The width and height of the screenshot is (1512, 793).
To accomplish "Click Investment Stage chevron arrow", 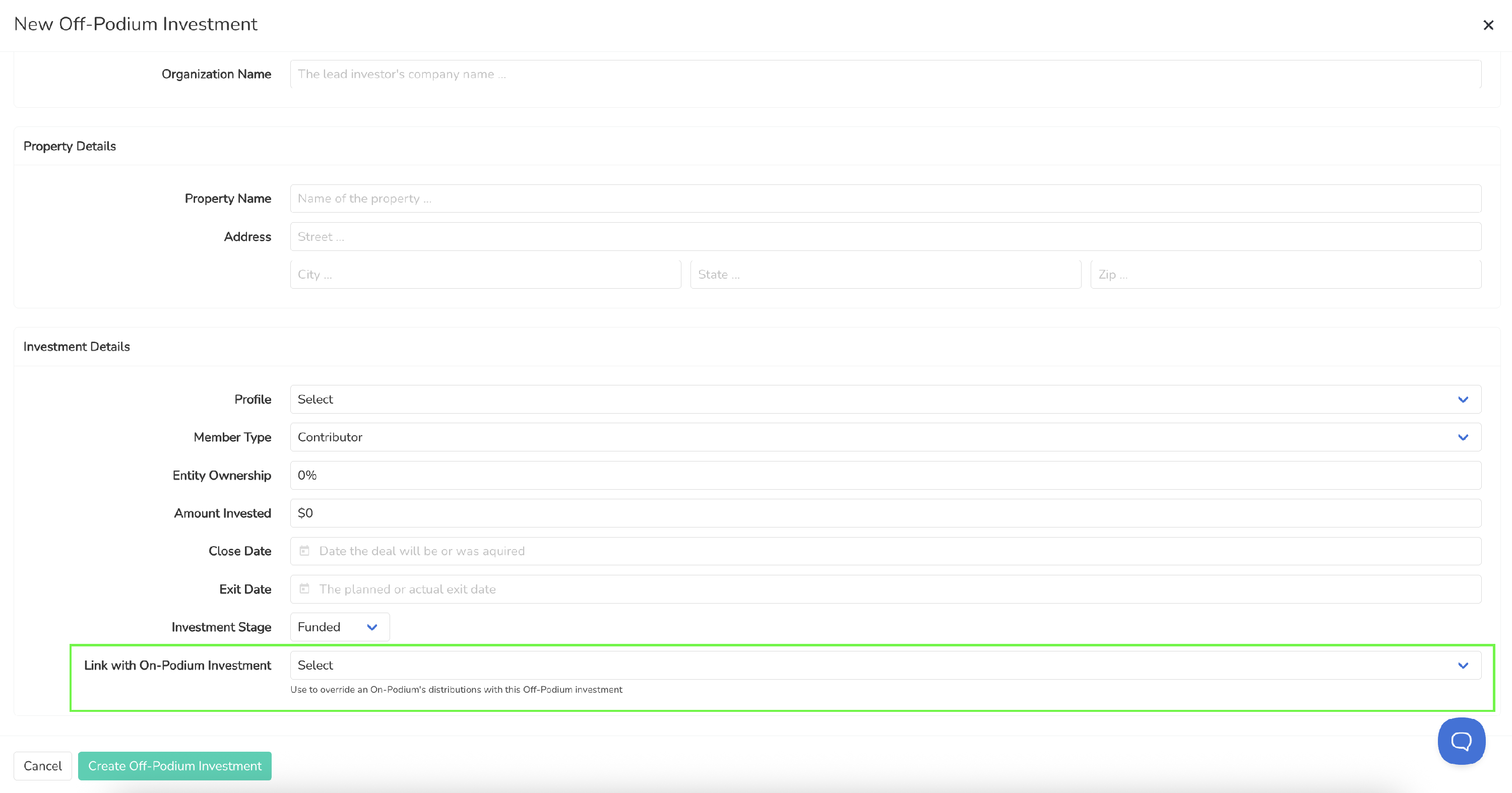I will coord(371,627).
